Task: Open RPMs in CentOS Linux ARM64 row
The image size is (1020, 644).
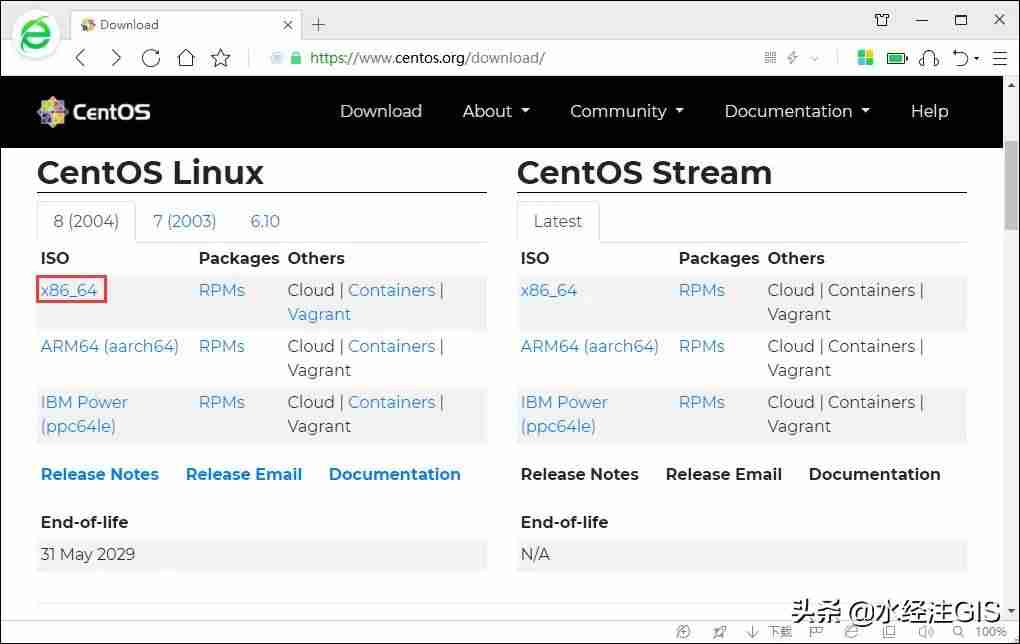Action: [222, 346]
